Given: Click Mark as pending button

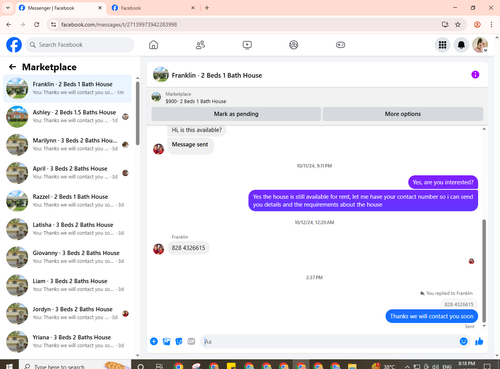Looking at the screenshot, I should click(x=236, y=114).
